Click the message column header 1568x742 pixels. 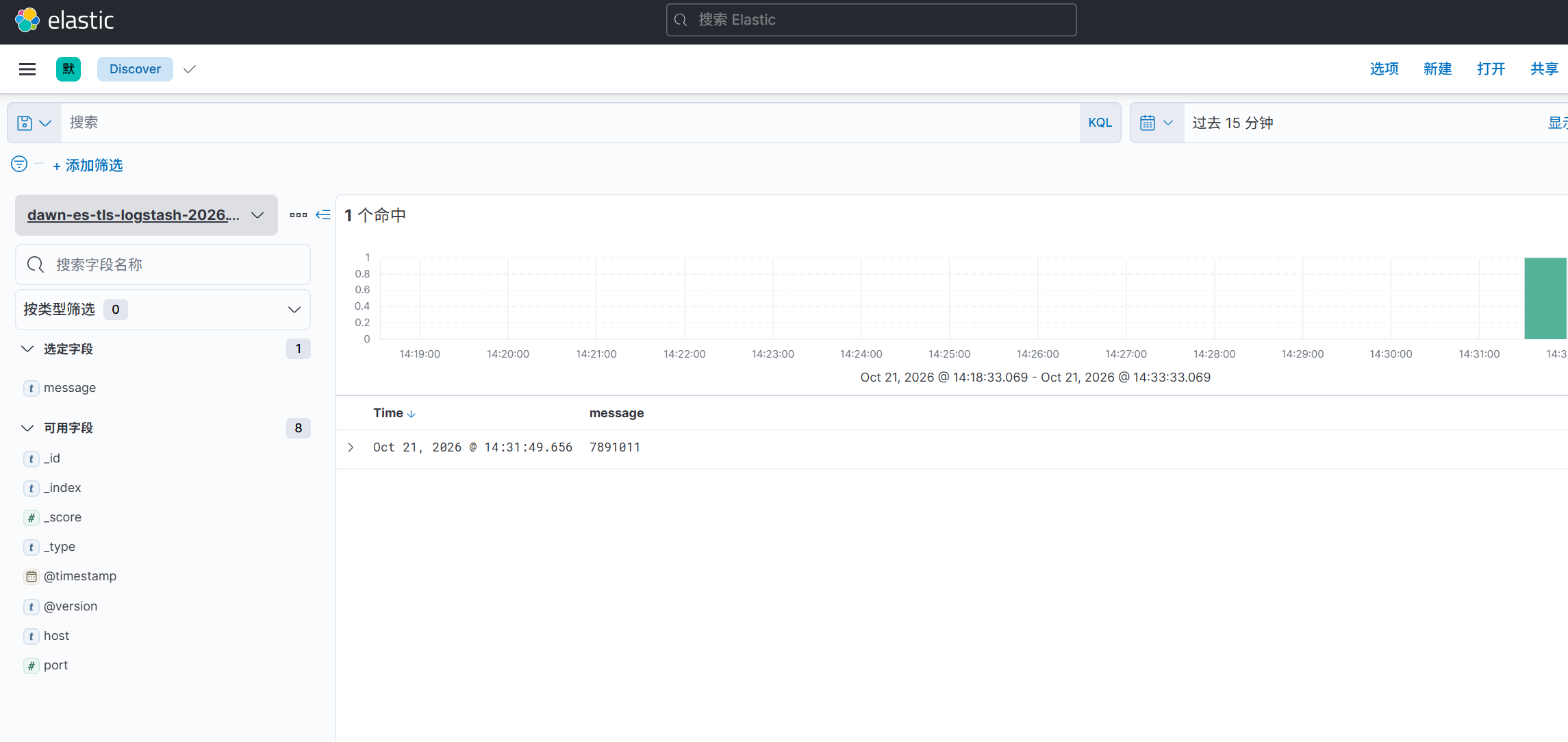(616, 413)
